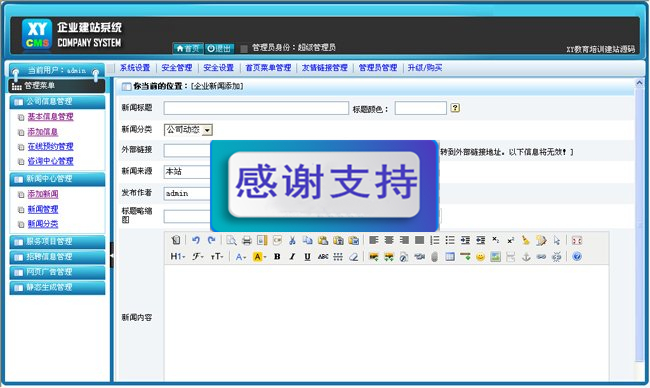This screenshot has height=388, width=650.
Task: Open the 在线预约管理 link
Action: 51,147
